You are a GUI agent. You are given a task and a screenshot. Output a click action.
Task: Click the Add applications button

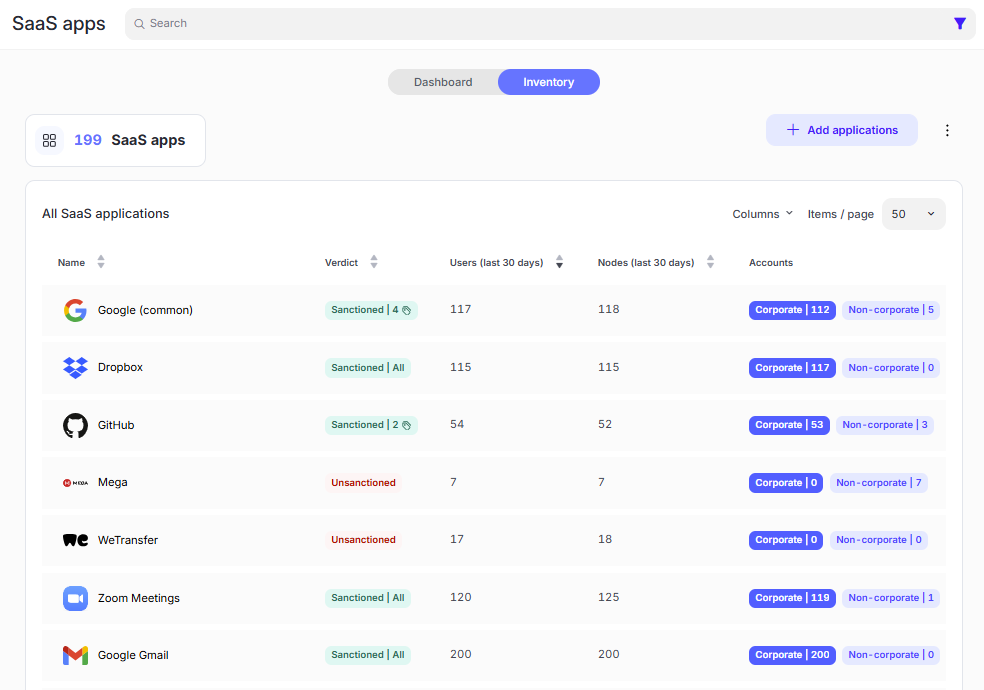pyautogui.click(x=841, y=130)
